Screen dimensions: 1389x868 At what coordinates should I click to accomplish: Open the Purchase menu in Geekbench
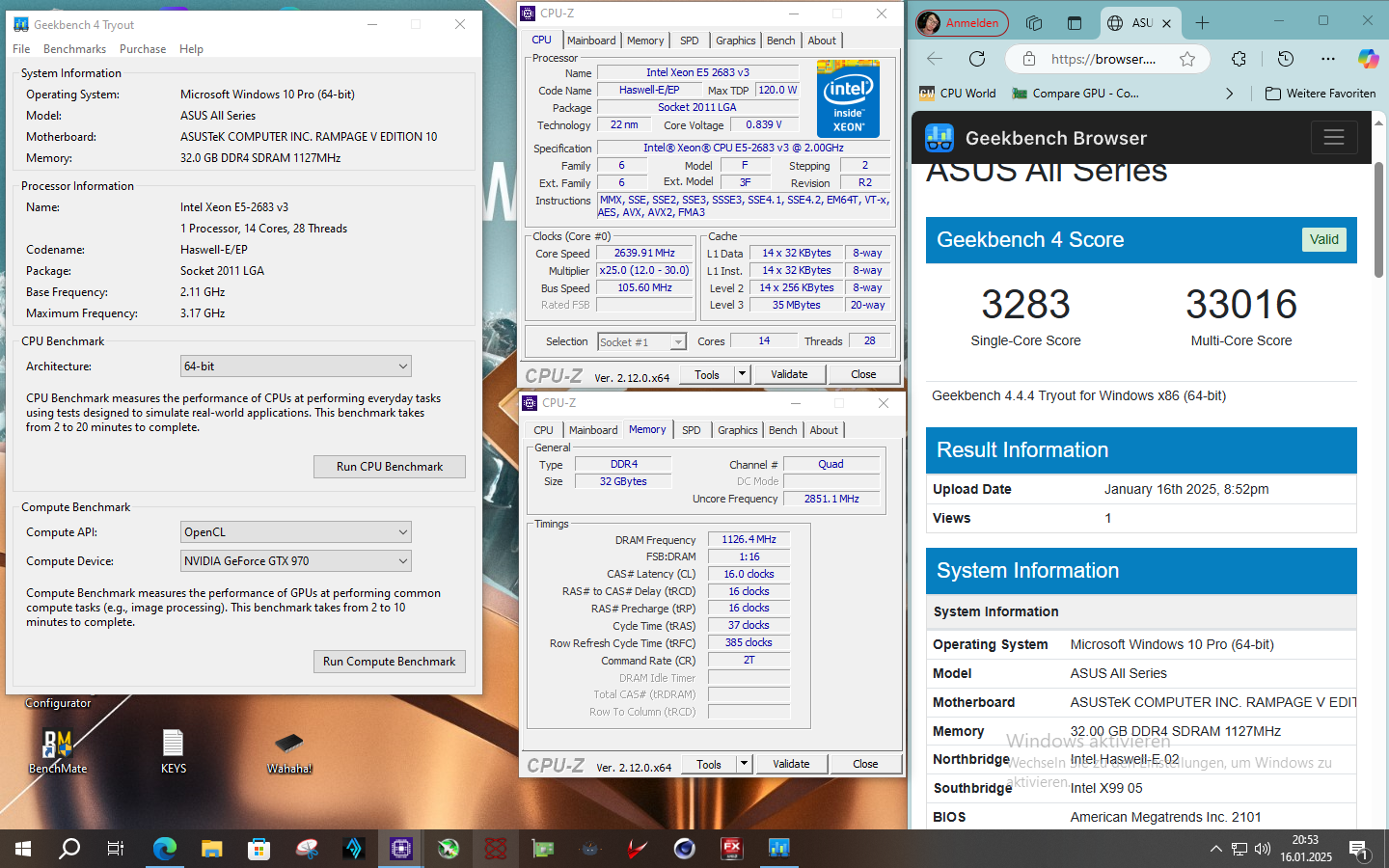[x=143, y=49]
